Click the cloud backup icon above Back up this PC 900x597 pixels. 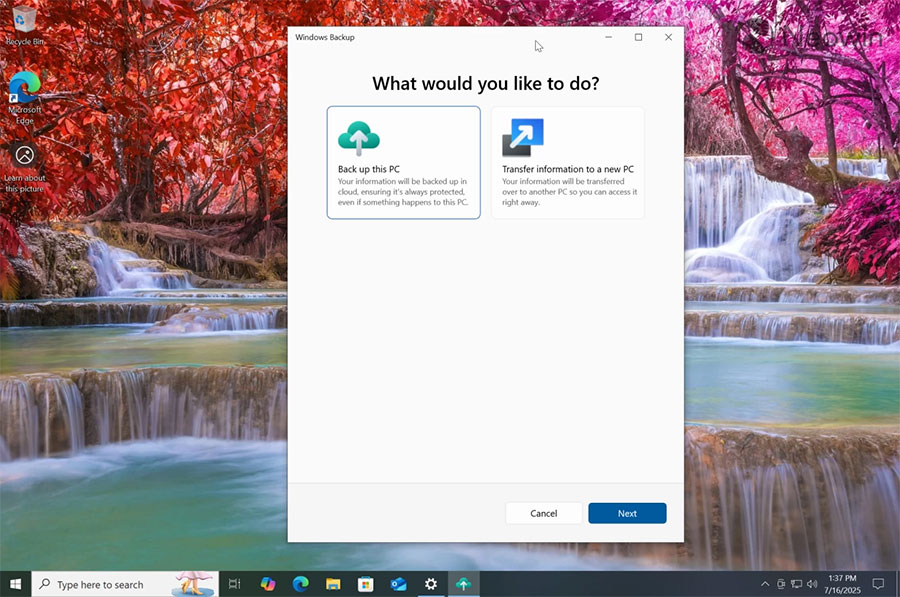[x=359, y=137]
